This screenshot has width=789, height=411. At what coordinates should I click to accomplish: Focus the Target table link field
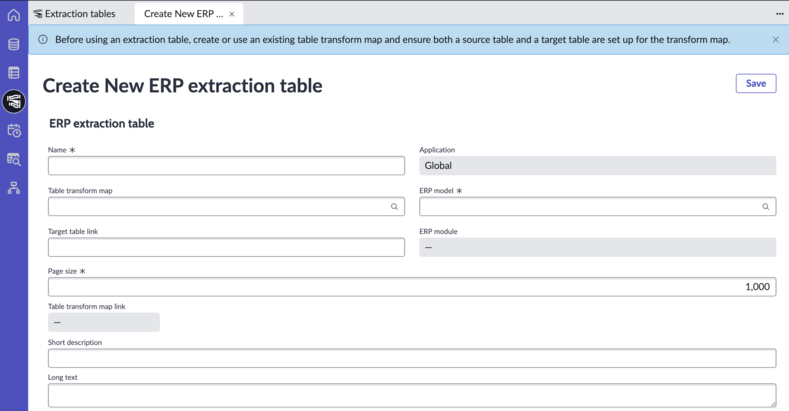tap(226, 247)
